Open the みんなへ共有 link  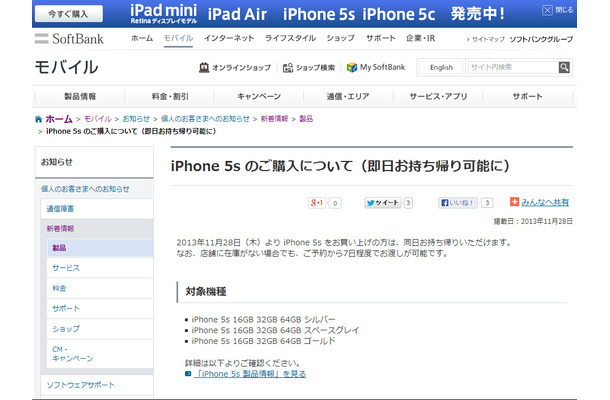coord(545,202)
